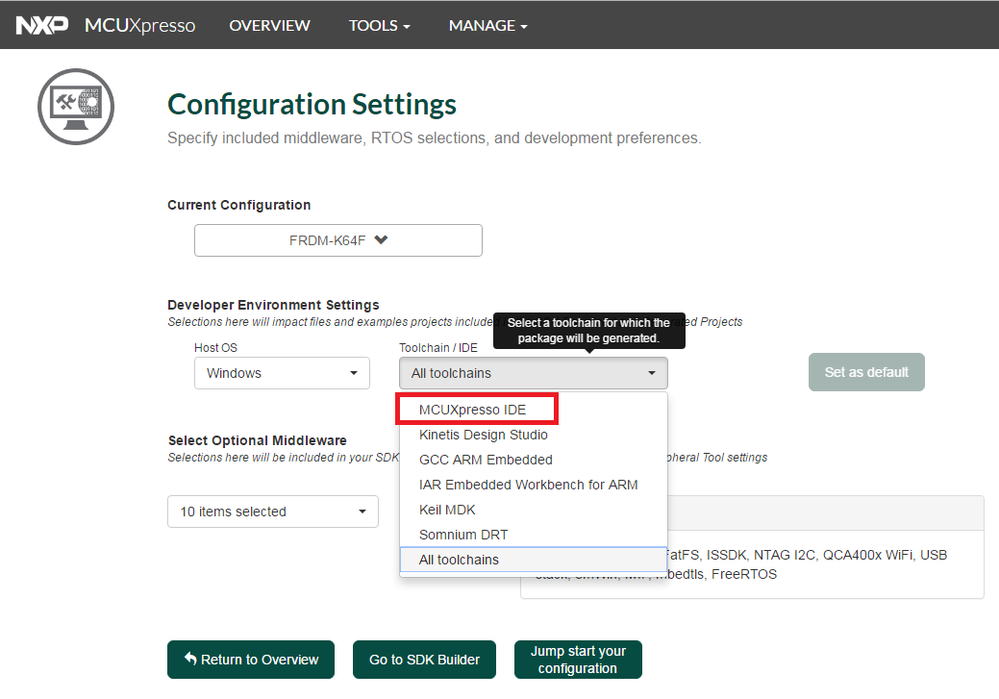This screenshot has width=999, height=699.
Task: Open the OVERVIEW menu item
Action: click(269, 25)
